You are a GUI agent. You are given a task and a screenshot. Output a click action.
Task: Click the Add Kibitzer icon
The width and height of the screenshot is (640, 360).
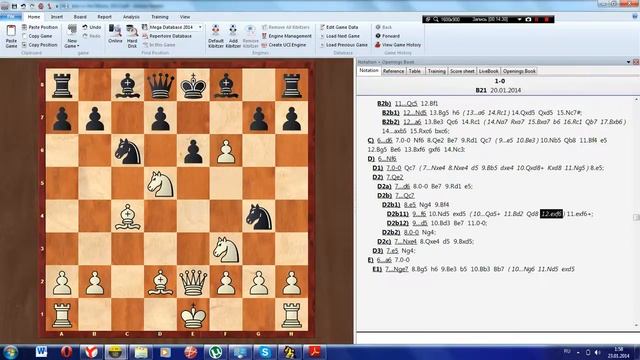233,36
